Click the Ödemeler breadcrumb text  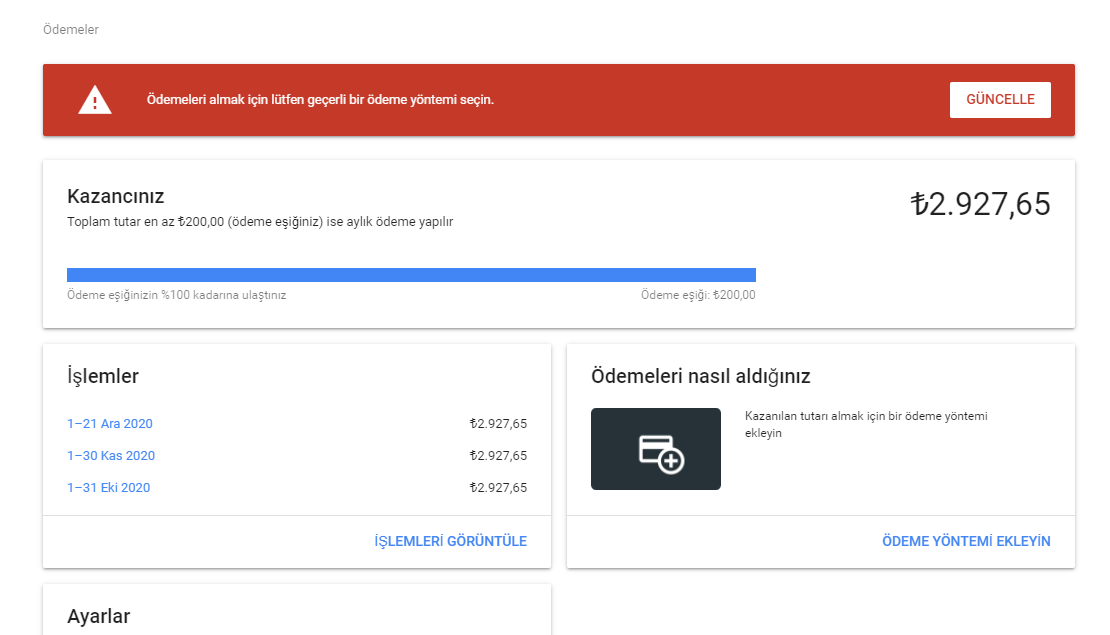(71, 30)
